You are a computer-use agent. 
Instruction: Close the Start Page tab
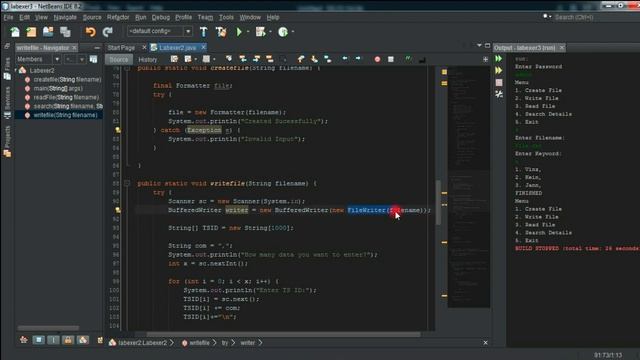click(144, 47)
